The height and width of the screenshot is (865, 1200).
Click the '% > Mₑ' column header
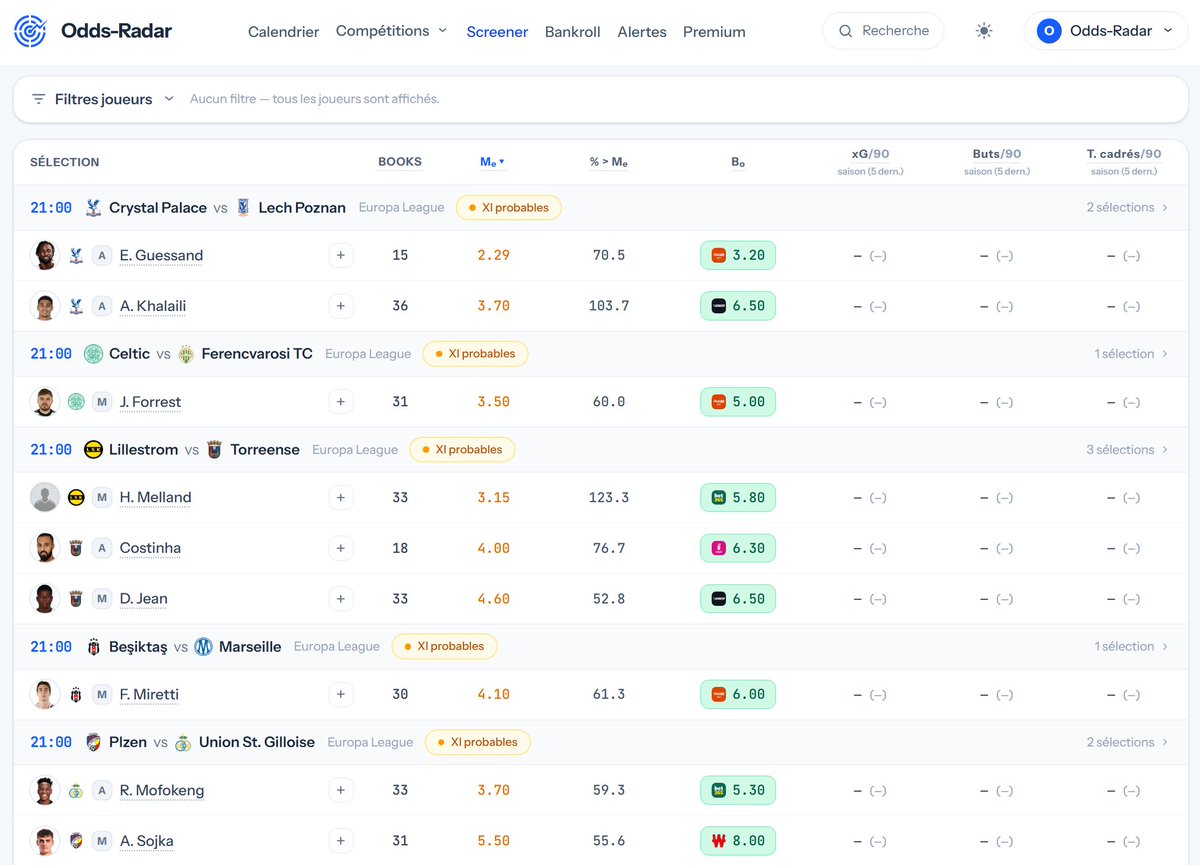pyautogui.click(x=609, y=162)
